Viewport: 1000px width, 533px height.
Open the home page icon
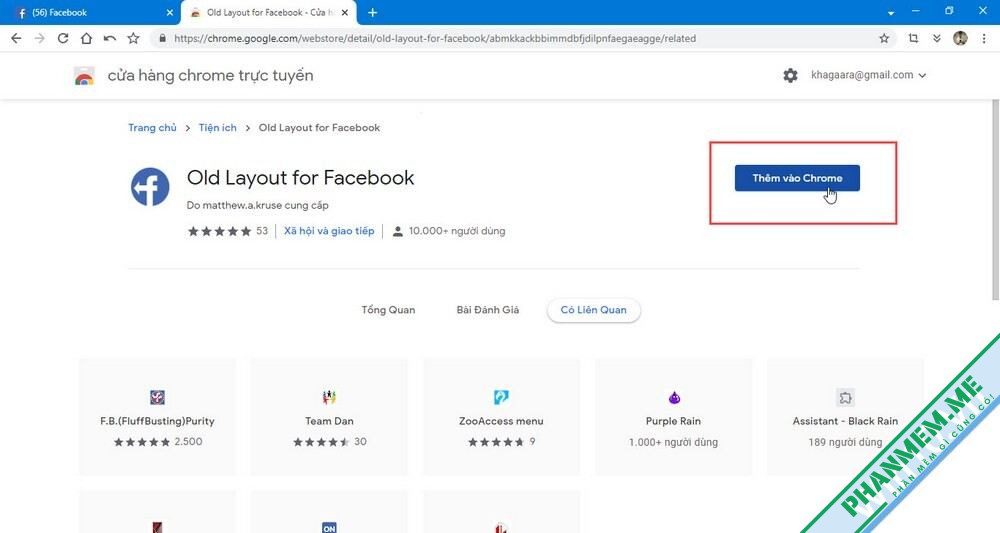pos(86,38)
